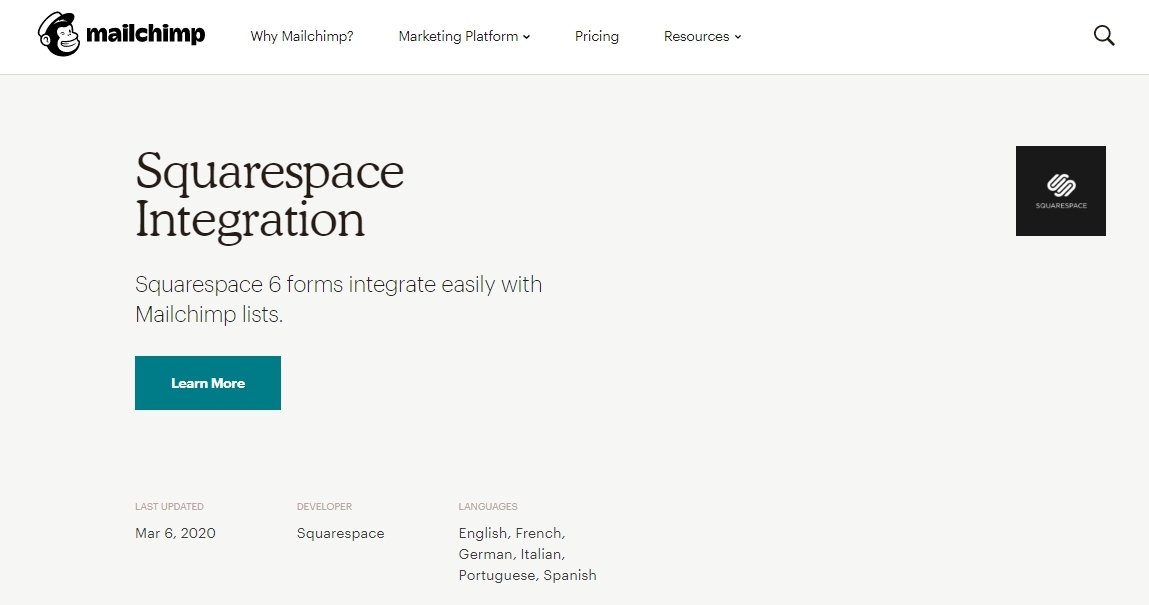
Task: Open the Why Mailchimp? page
Action: (x=302, y=36)
